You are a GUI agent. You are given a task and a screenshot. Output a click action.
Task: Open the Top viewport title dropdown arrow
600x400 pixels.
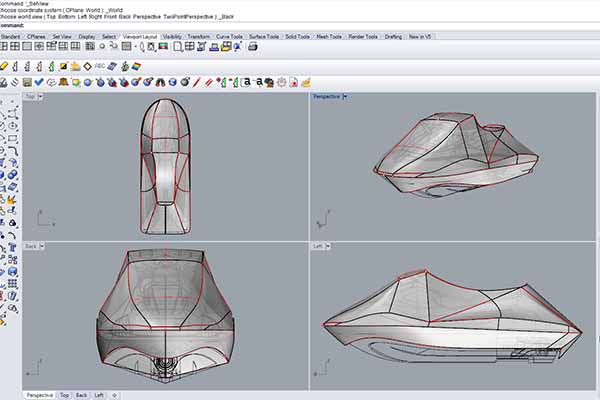(x=39, y=97)
